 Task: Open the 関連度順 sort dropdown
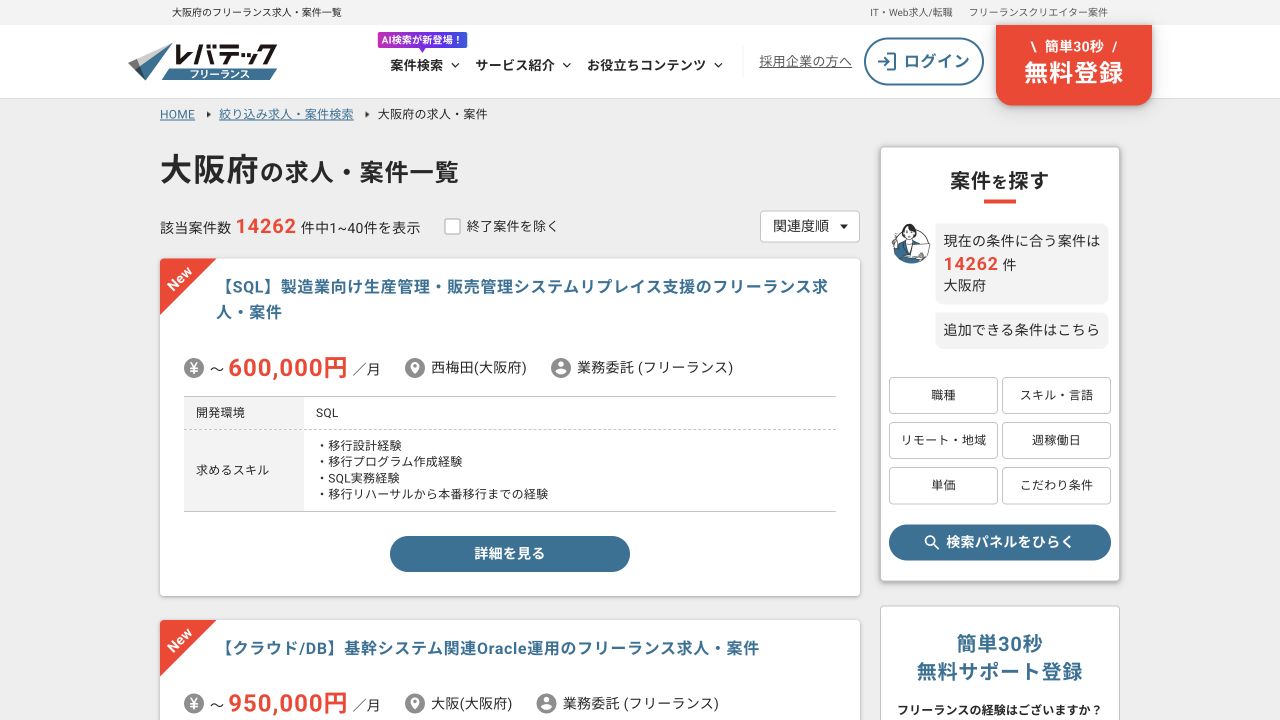[810, 226]
